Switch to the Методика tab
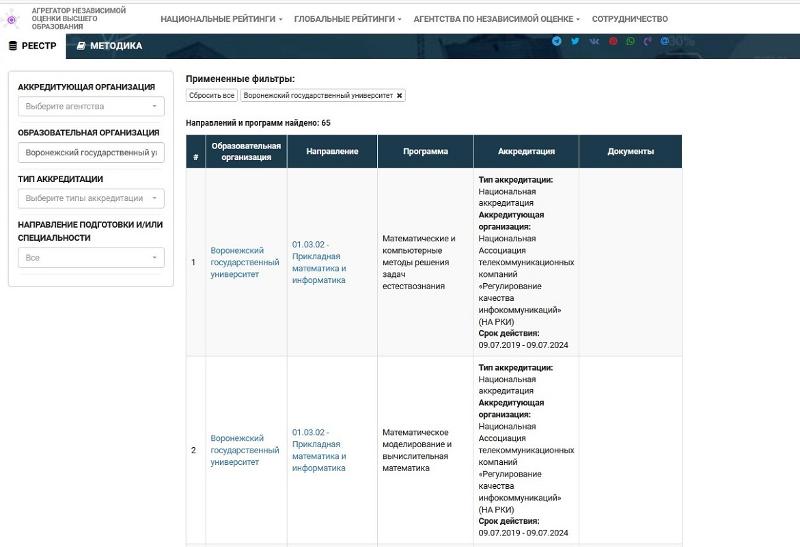 point(110,46)
